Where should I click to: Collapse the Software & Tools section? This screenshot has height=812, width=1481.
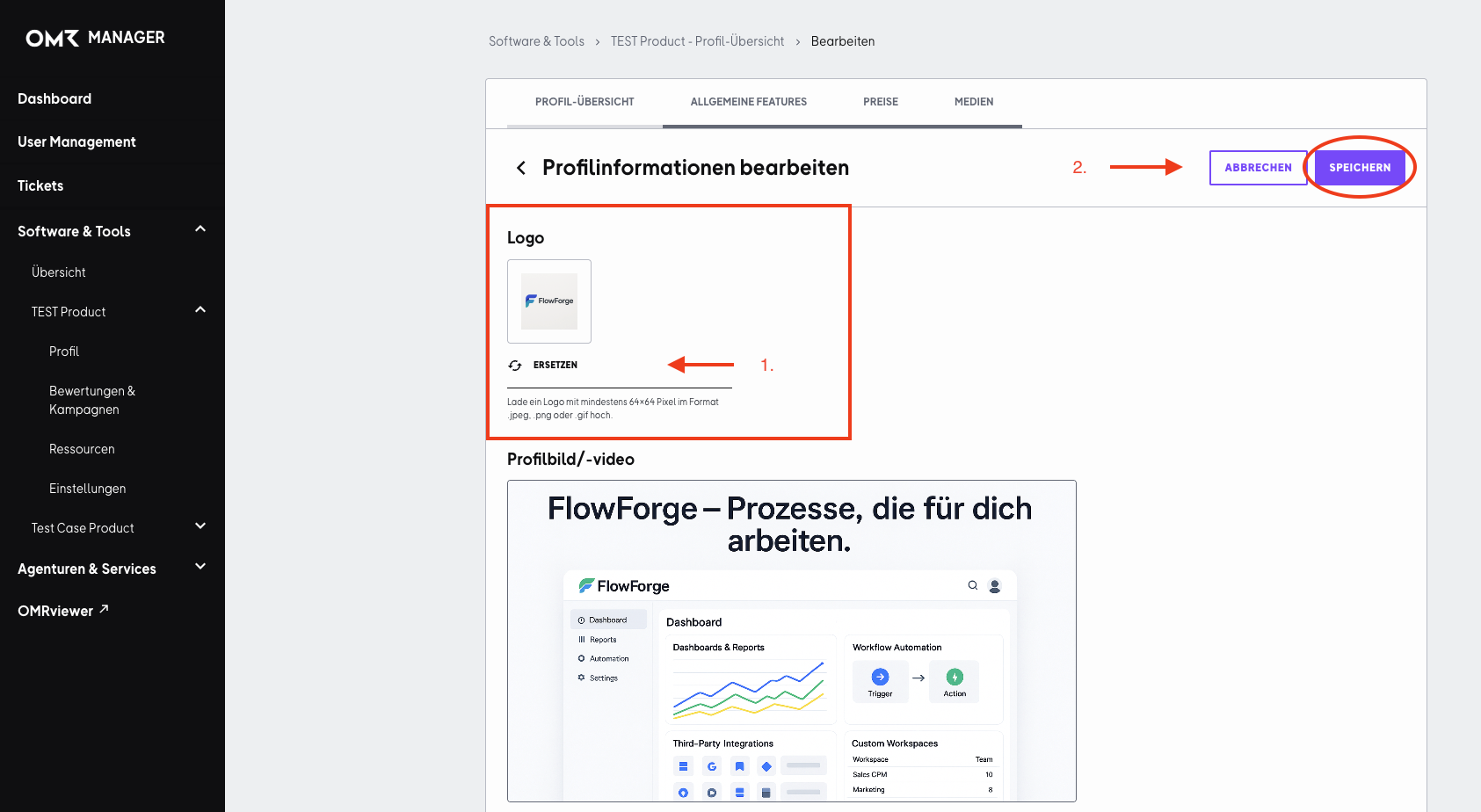click(200, 229)
